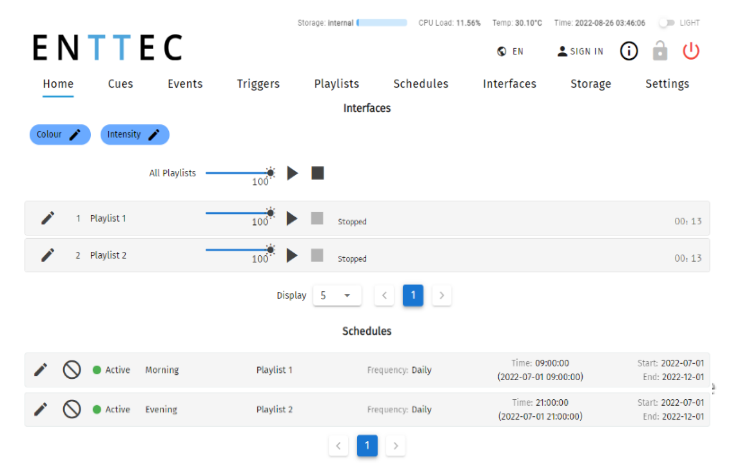Screen dimensions: 731x476
Task: Adjust Playlist 1 intensity slider
Action: 240,213
